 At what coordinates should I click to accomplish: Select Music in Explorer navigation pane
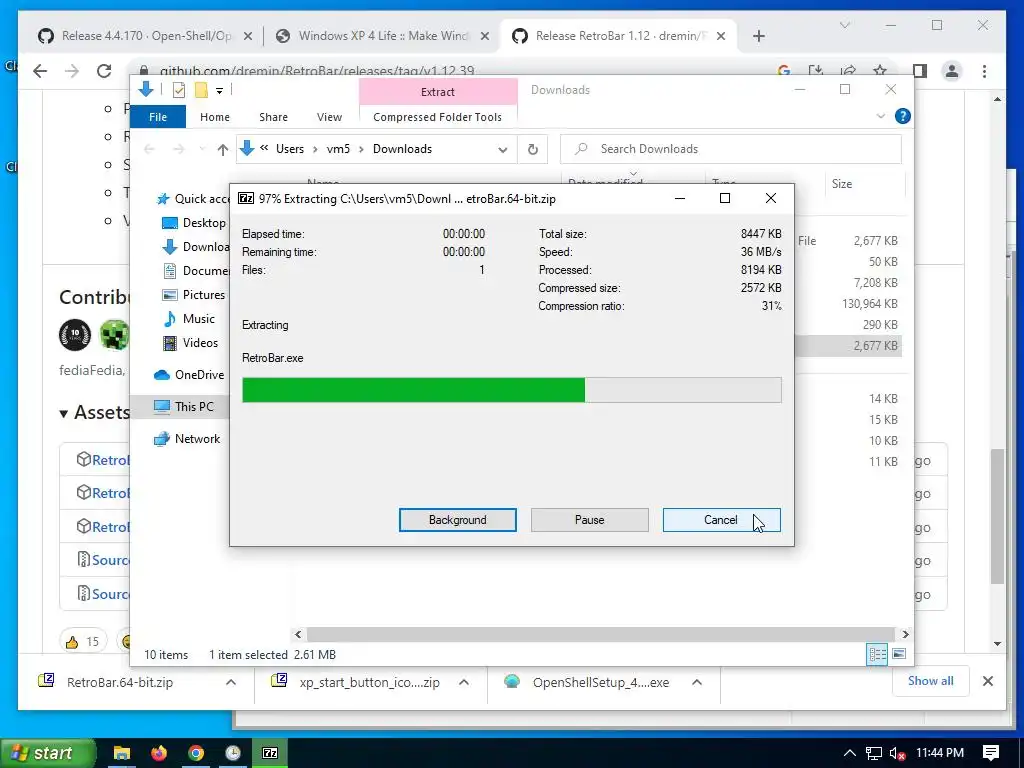(x=189, y=319)
